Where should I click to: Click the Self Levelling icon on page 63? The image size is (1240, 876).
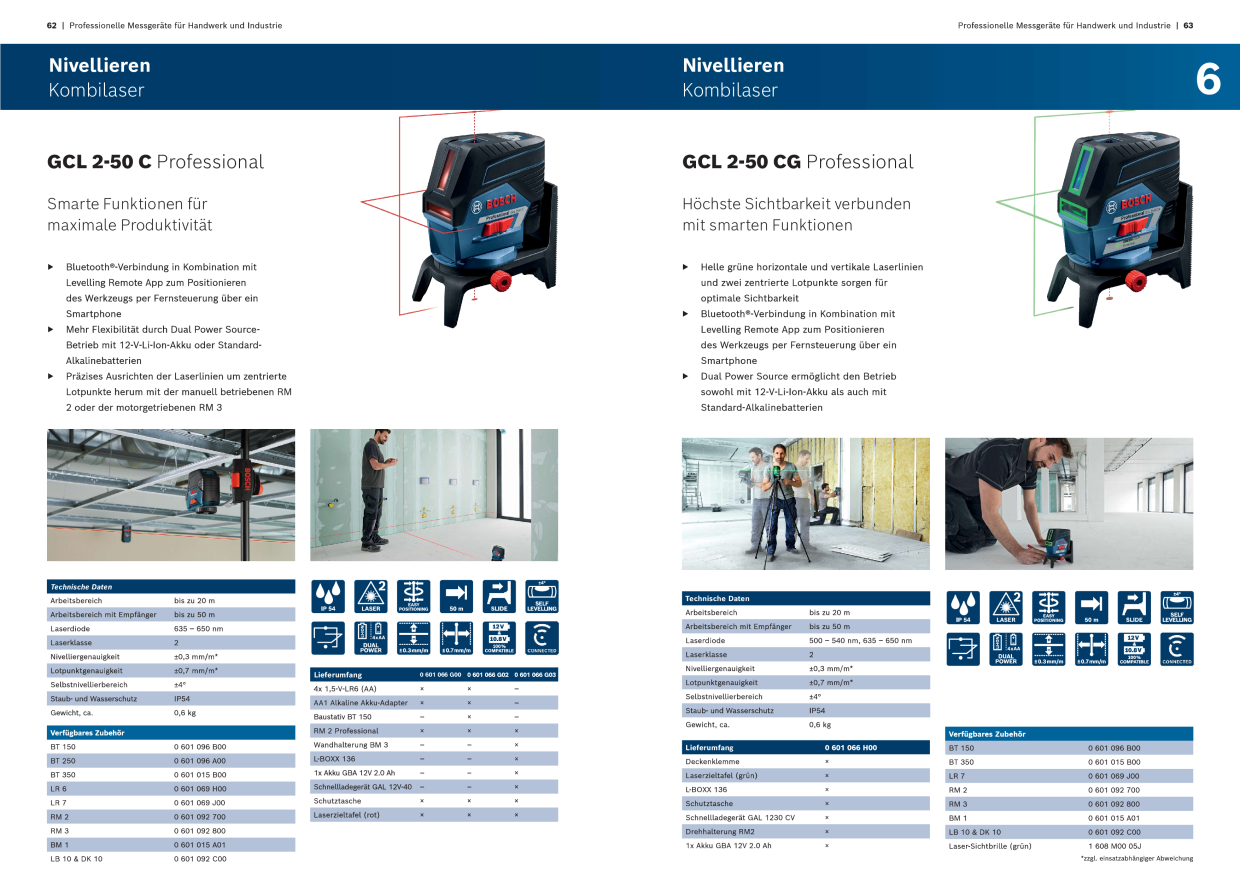(1177, 608)
